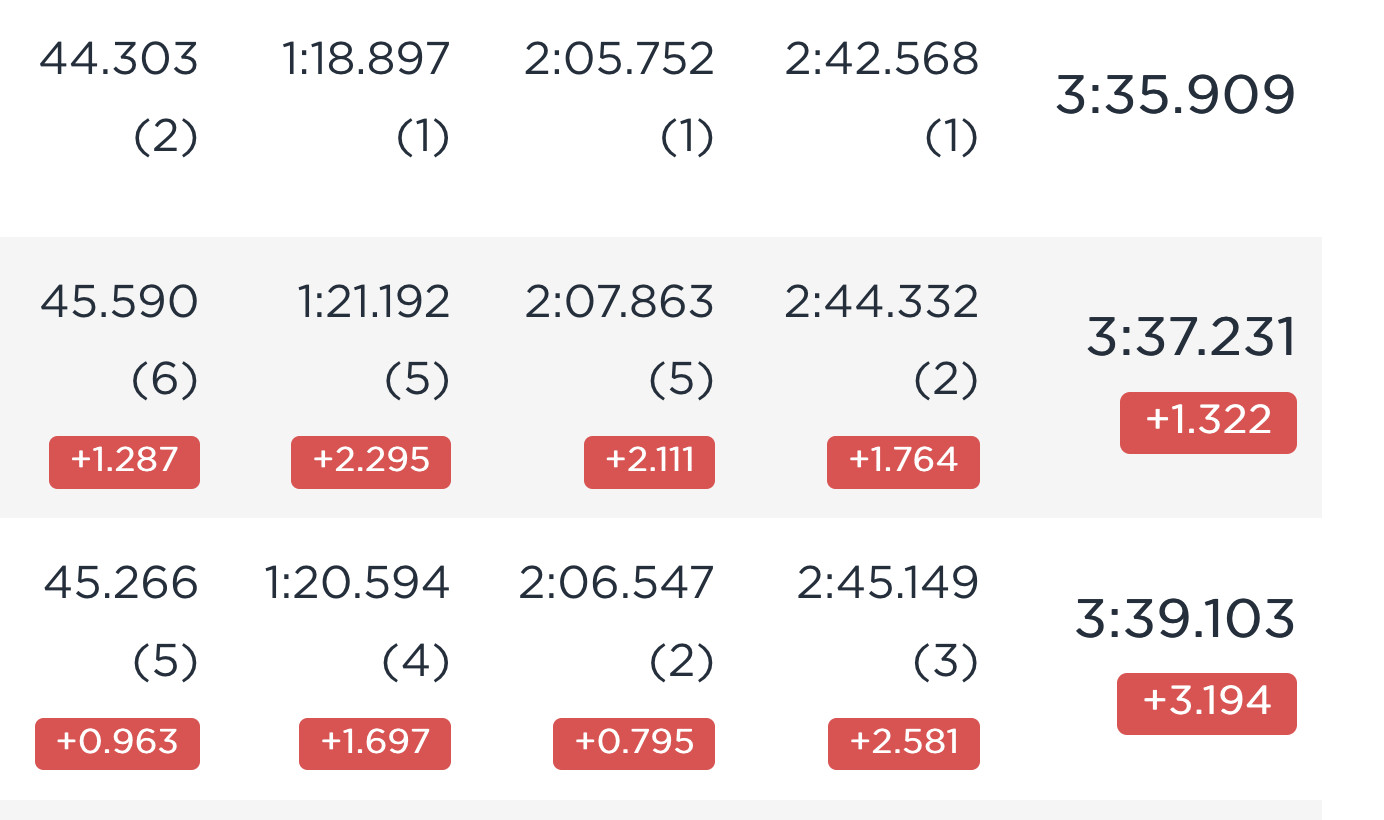
Task: Click the +1.764 red badge
Action: coord(903,462)
